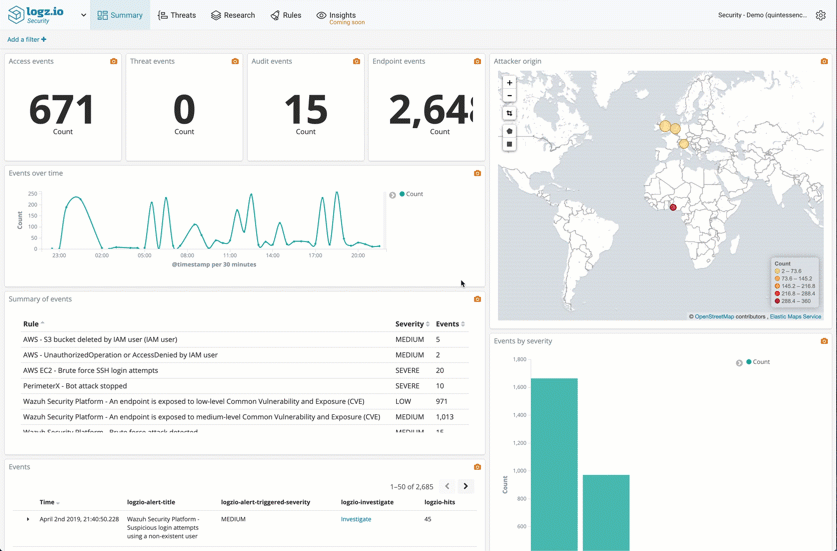
Task: Click the red attacker marker in Africa
Action: pyautogui.click(x=673, y=207)
